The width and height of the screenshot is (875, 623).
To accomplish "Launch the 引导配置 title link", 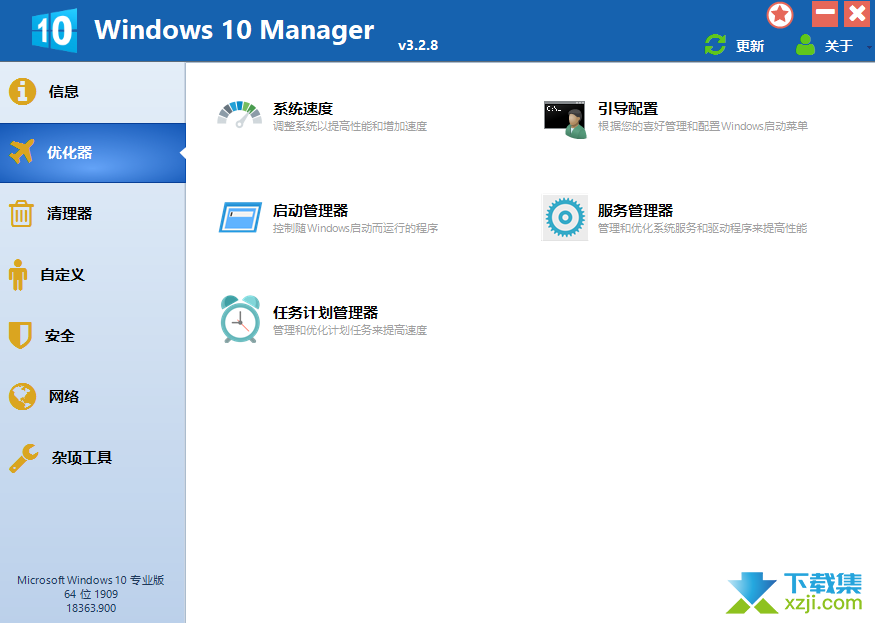I will (628, 108).
